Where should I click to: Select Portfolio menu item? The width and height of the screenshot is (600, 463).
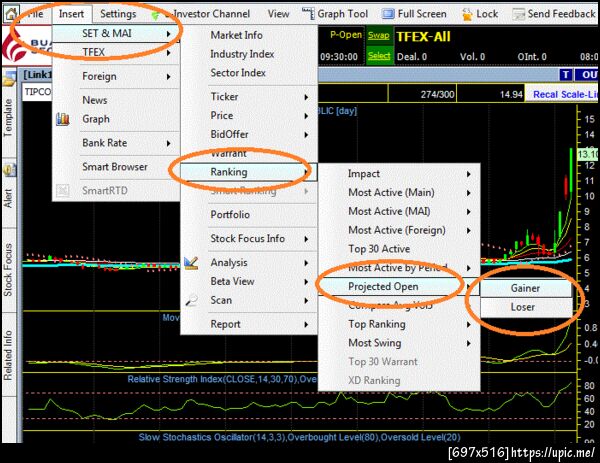249,215
